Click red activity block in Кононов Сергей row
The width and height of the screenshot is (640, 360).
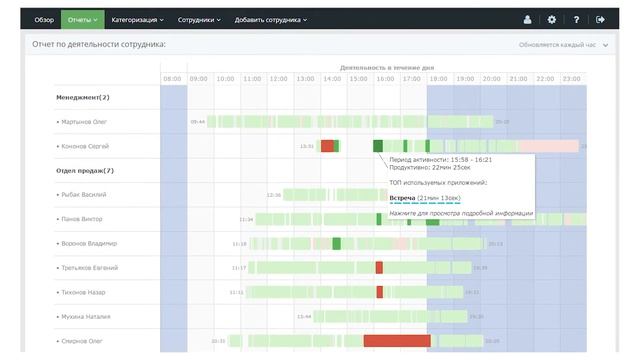click(327, 146)
